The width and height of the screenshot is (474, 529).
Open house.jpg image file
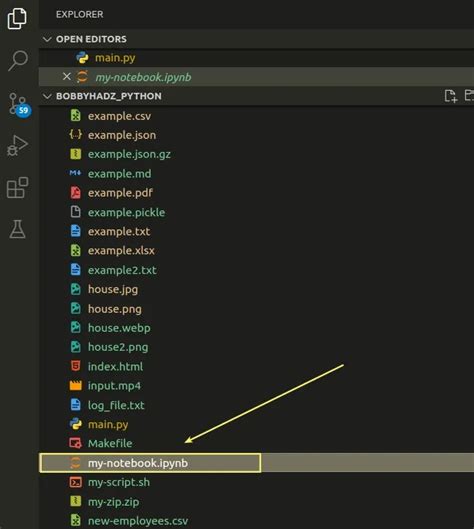point(256,289)
